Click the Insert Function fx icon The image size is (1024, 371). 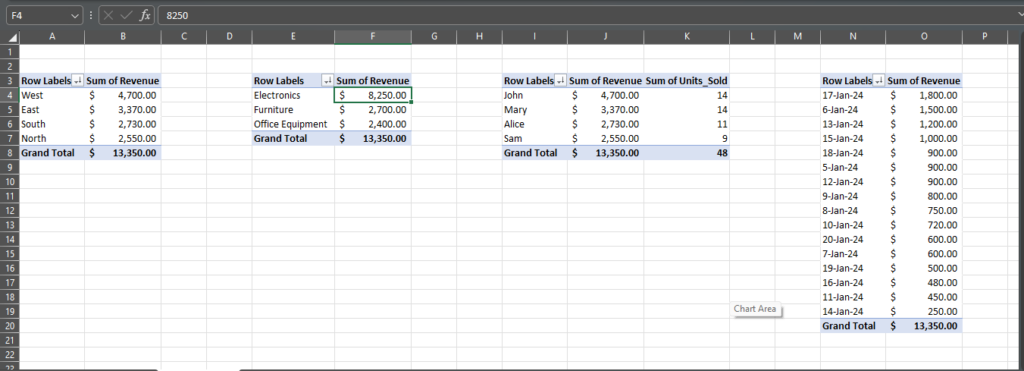coord(146,15)
